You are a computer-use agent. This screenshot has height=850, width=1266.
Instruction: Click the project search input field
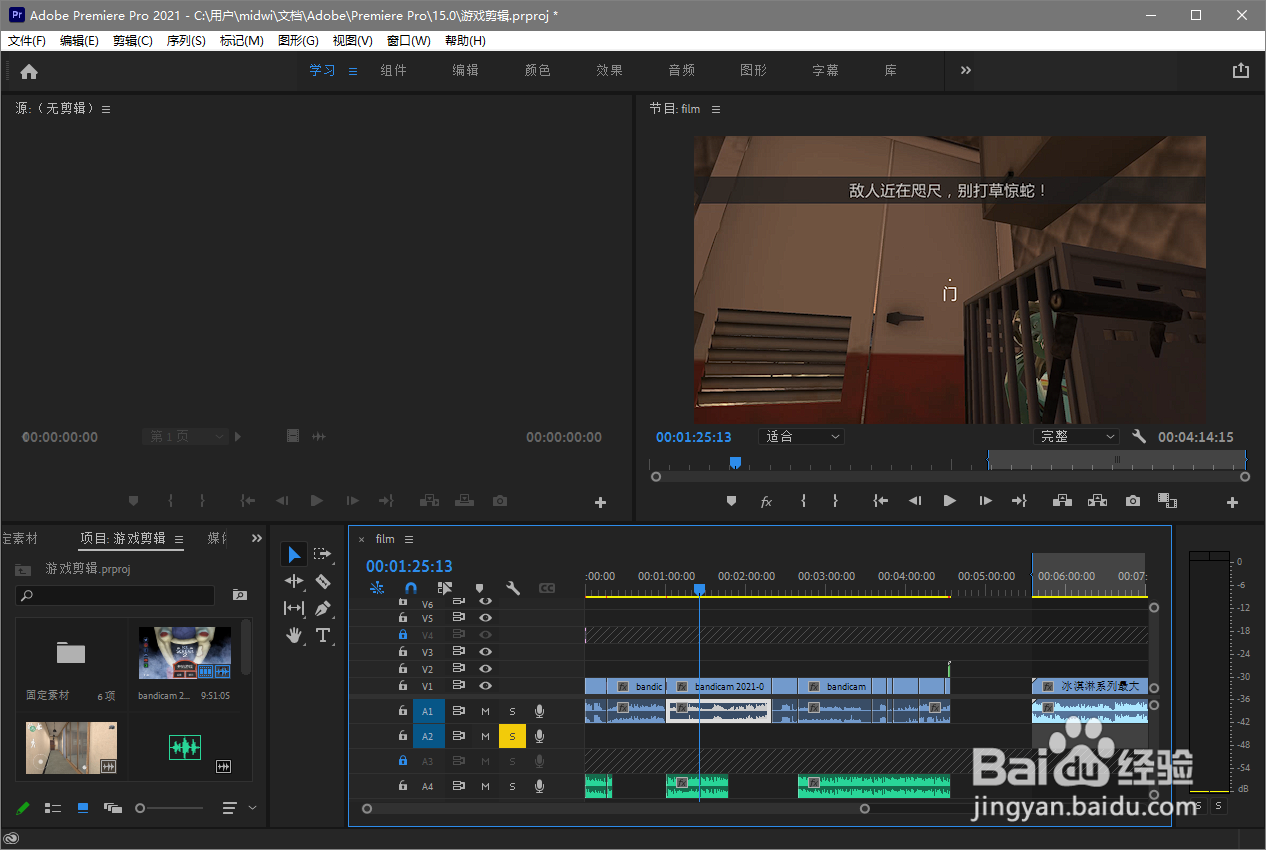115,595
